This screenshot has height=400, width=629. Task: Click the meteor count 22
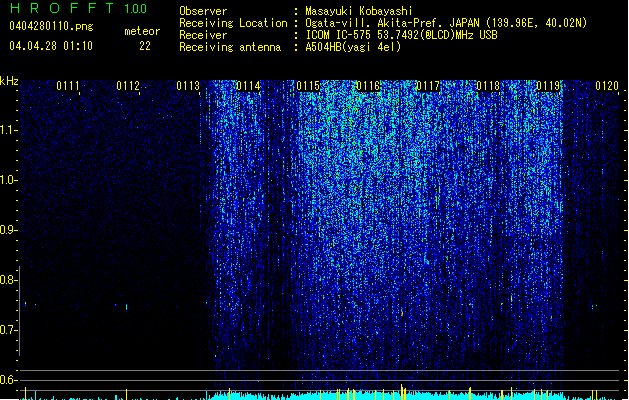[145, 46]
